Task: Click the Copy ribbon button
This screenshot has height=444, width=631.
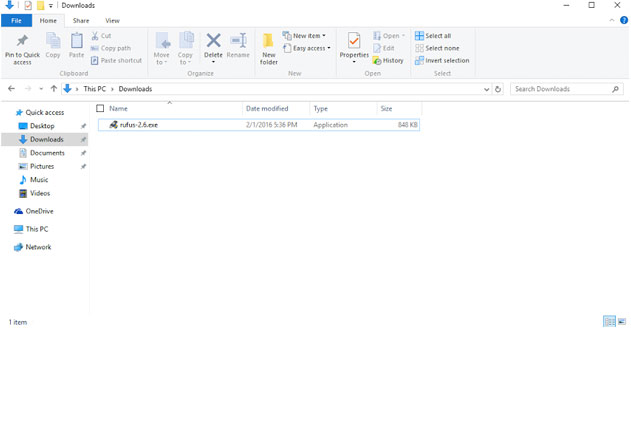Action: coord(53,45)
